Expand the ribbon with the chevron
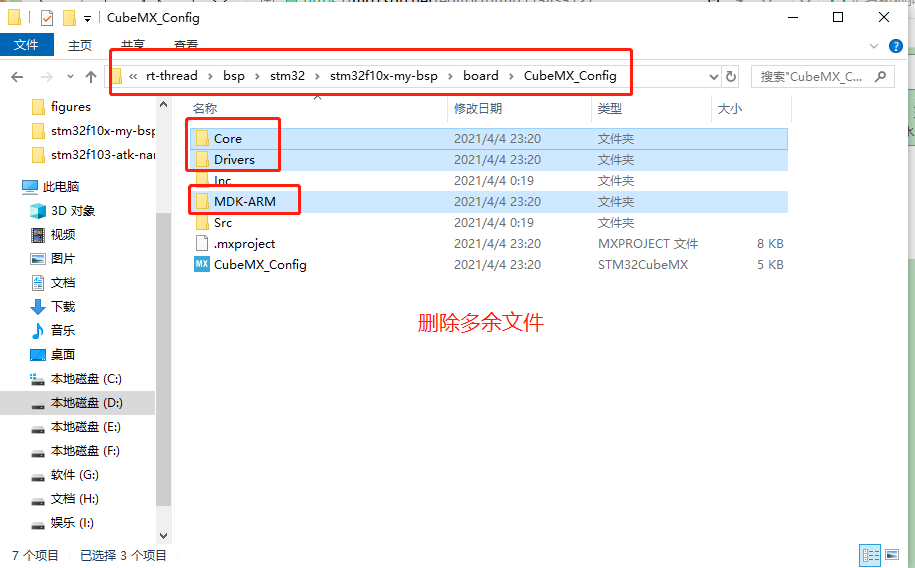 (874, 46)
